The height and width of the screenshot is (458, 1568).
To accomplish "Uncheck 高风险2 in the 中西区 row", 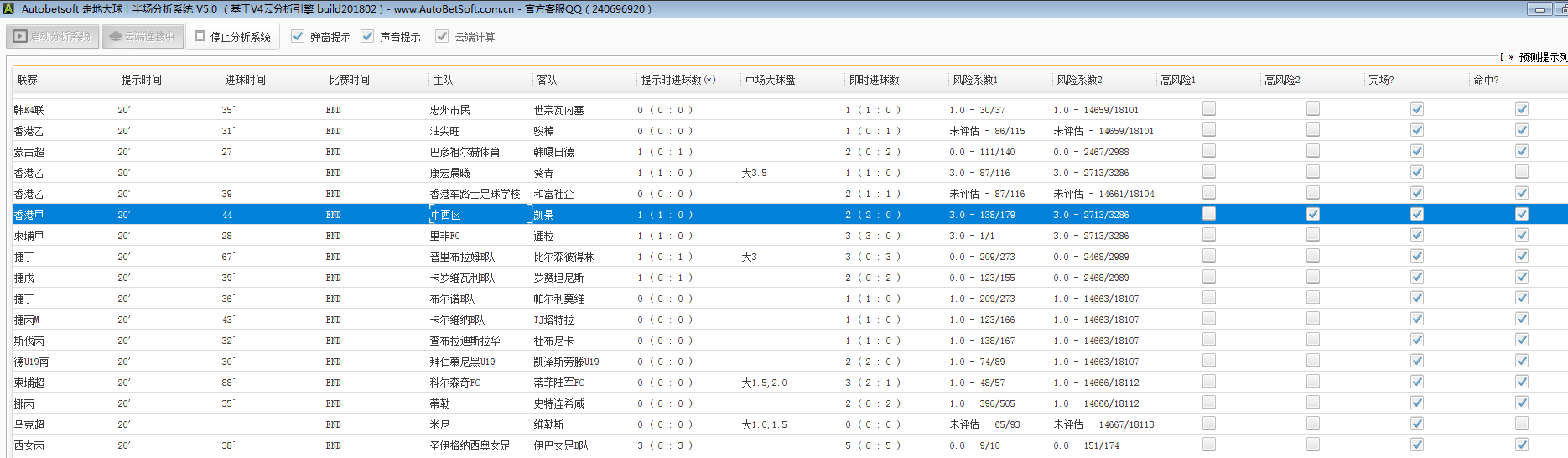I will (x=1313, y=214).
